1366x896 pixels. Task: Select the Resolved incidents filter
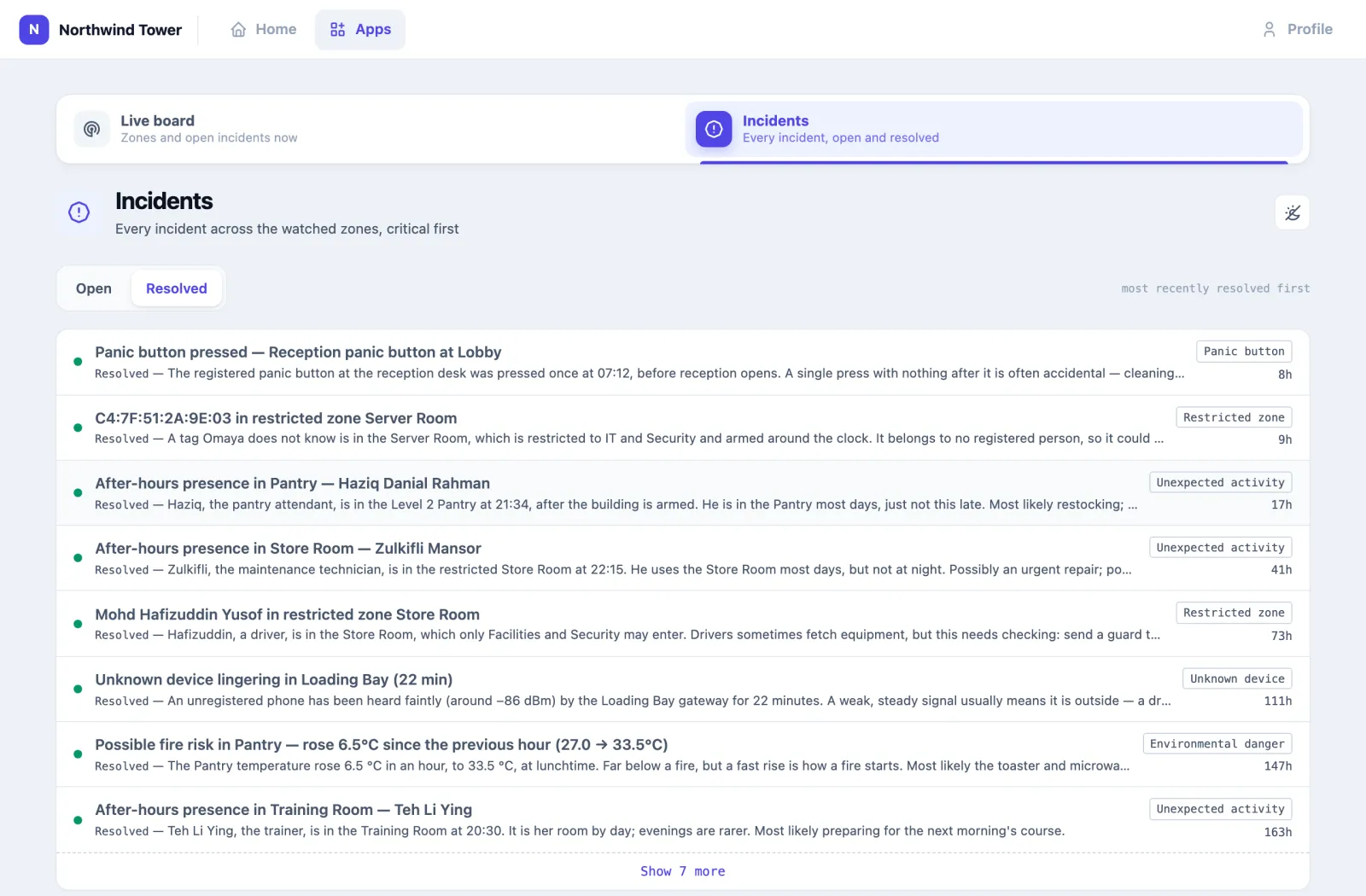[x=177, y=288]
